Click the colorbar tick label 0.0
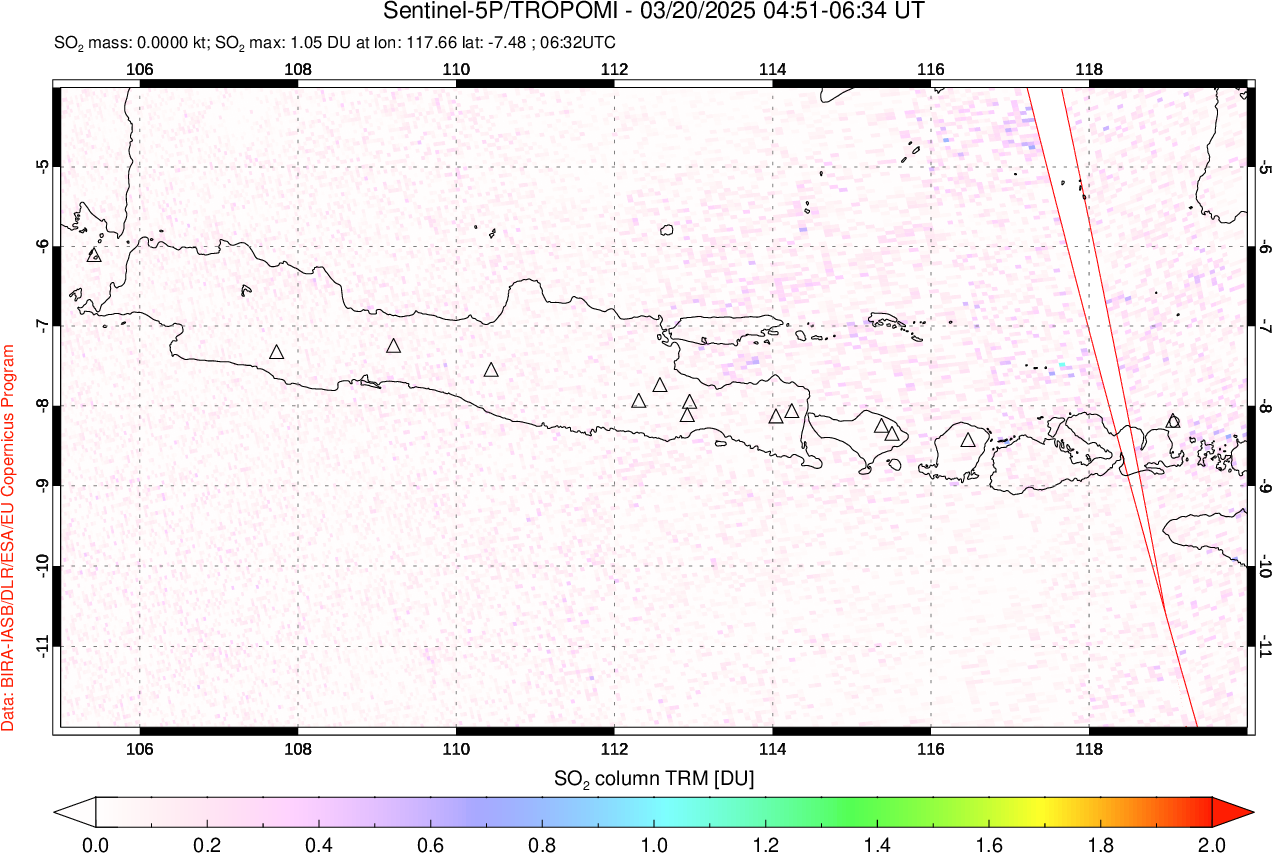Screen dimensions: 1272x853 tap(96, 843)
